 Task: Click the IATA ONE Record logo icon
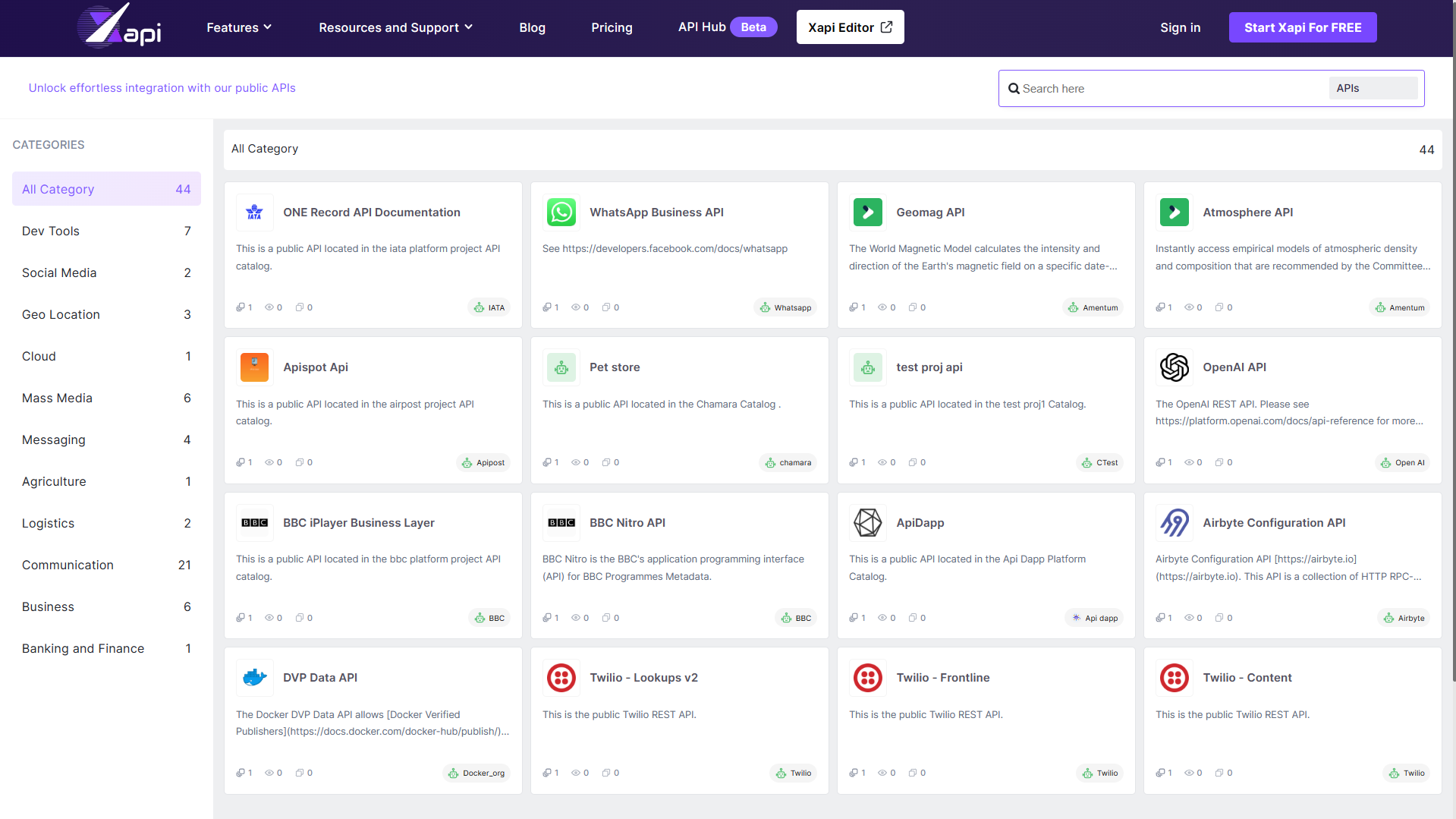tap(254, 213)
